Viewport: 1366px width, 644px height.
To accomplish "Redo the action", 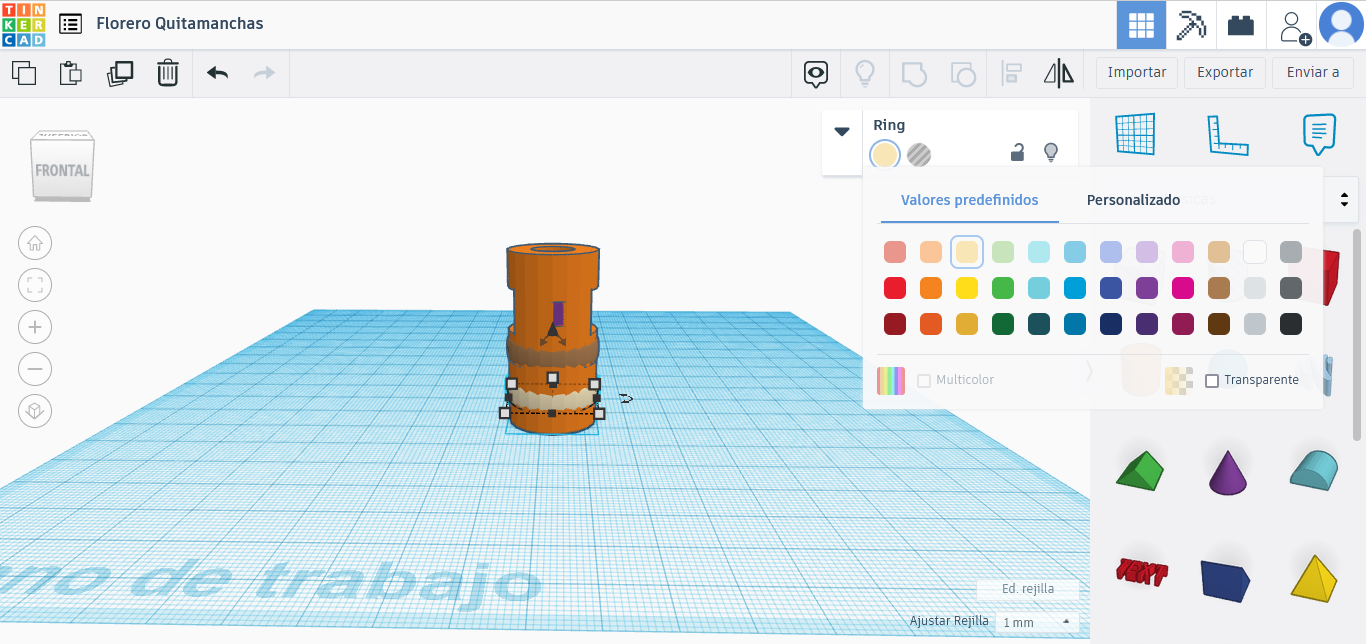I will [x=264, y=73].
